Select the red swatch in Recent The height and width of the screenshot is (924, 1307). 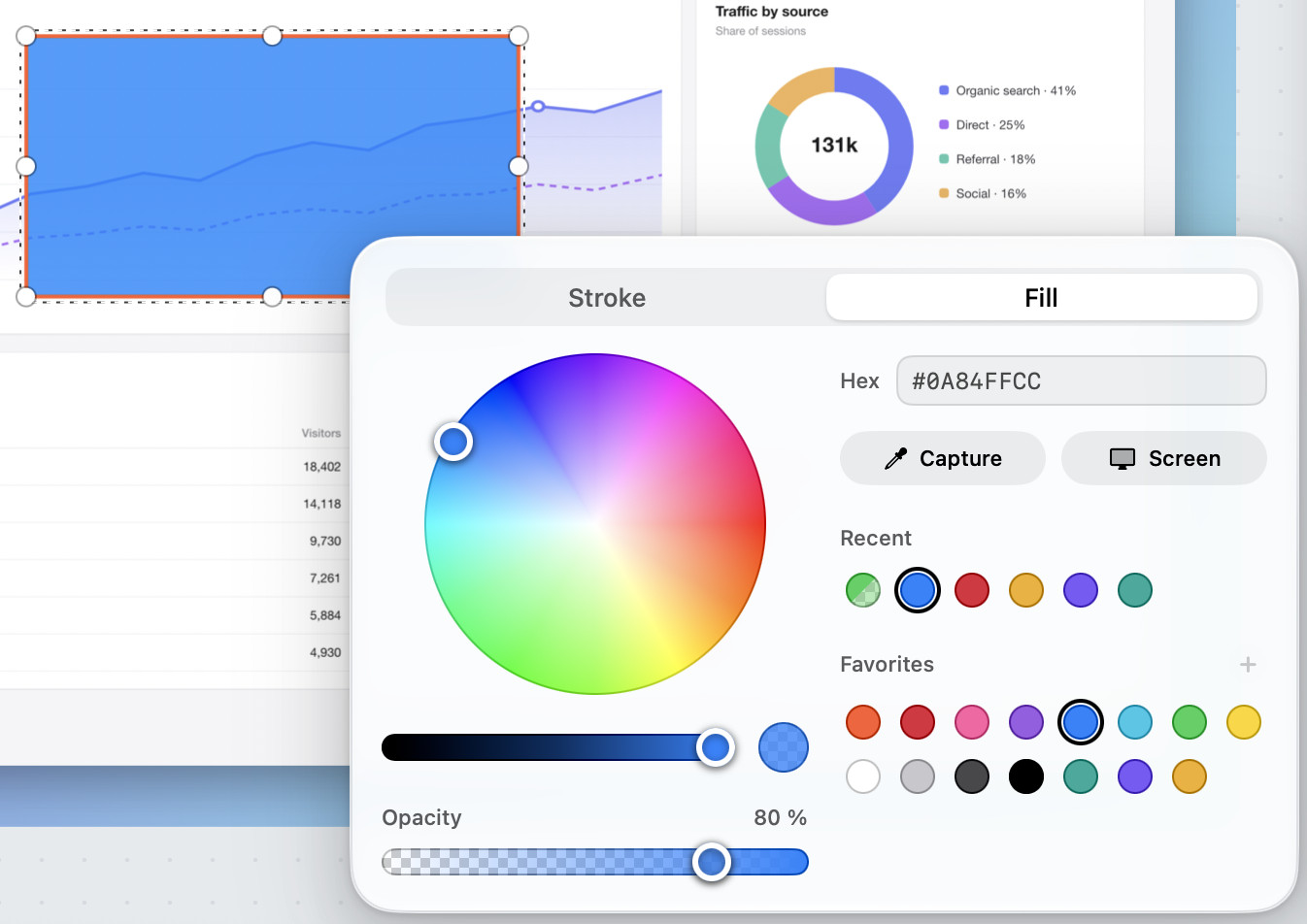972,590
